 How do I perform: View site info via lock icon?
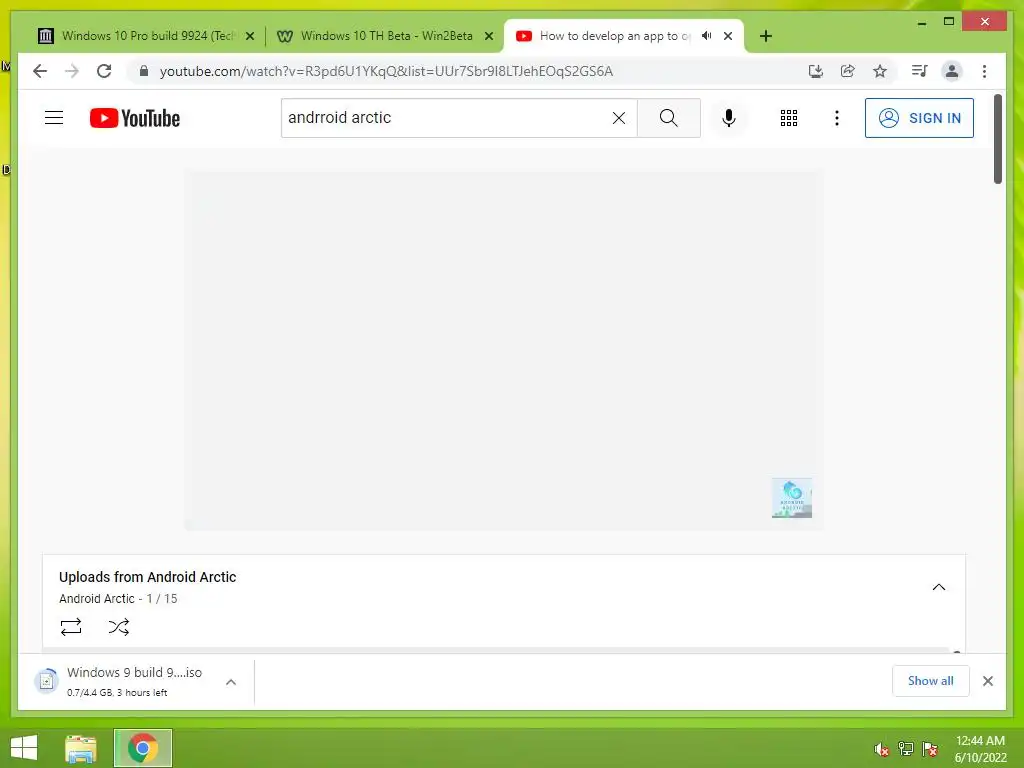tap(144, 71)
